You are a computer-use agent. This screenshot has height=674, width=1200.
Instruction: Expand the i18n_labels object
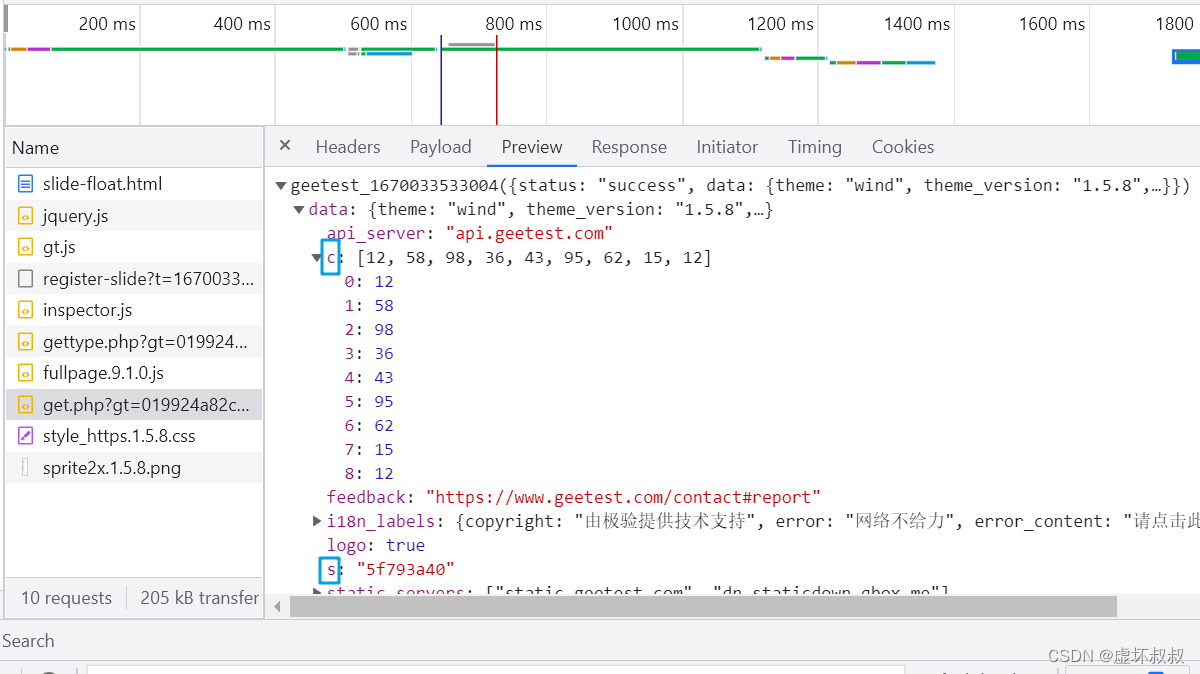pos(317,521)
